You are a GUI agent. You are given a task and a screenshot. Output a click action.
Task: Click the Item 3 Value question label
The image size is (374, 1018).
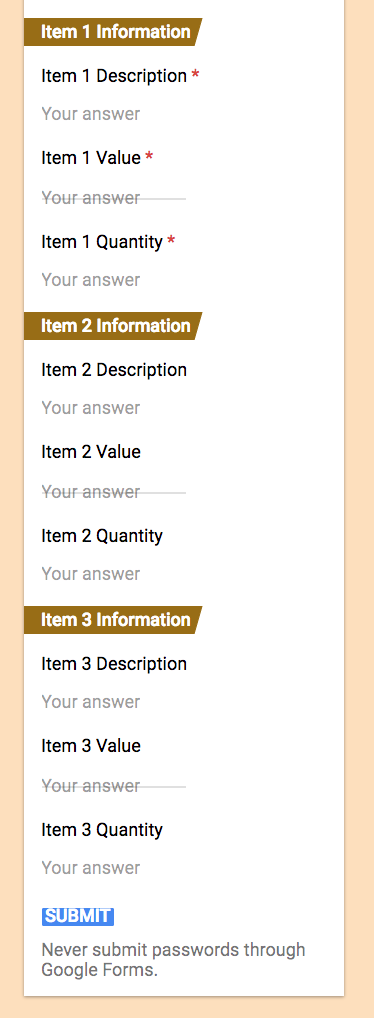point(91,746)
